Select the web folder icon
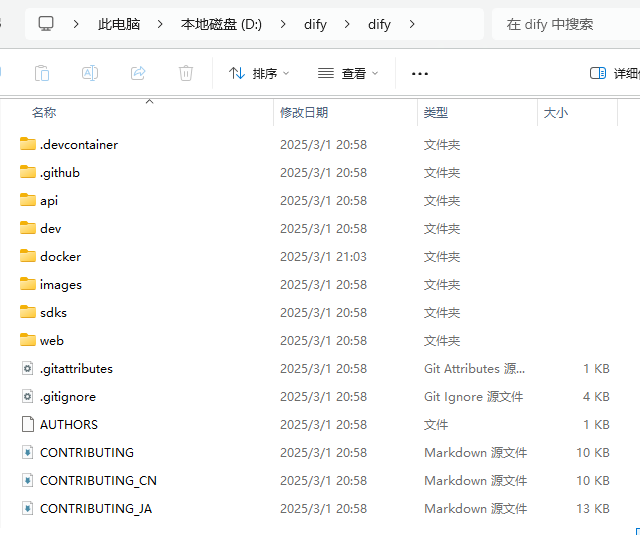The image size is (640, 535). click(27, 340)
